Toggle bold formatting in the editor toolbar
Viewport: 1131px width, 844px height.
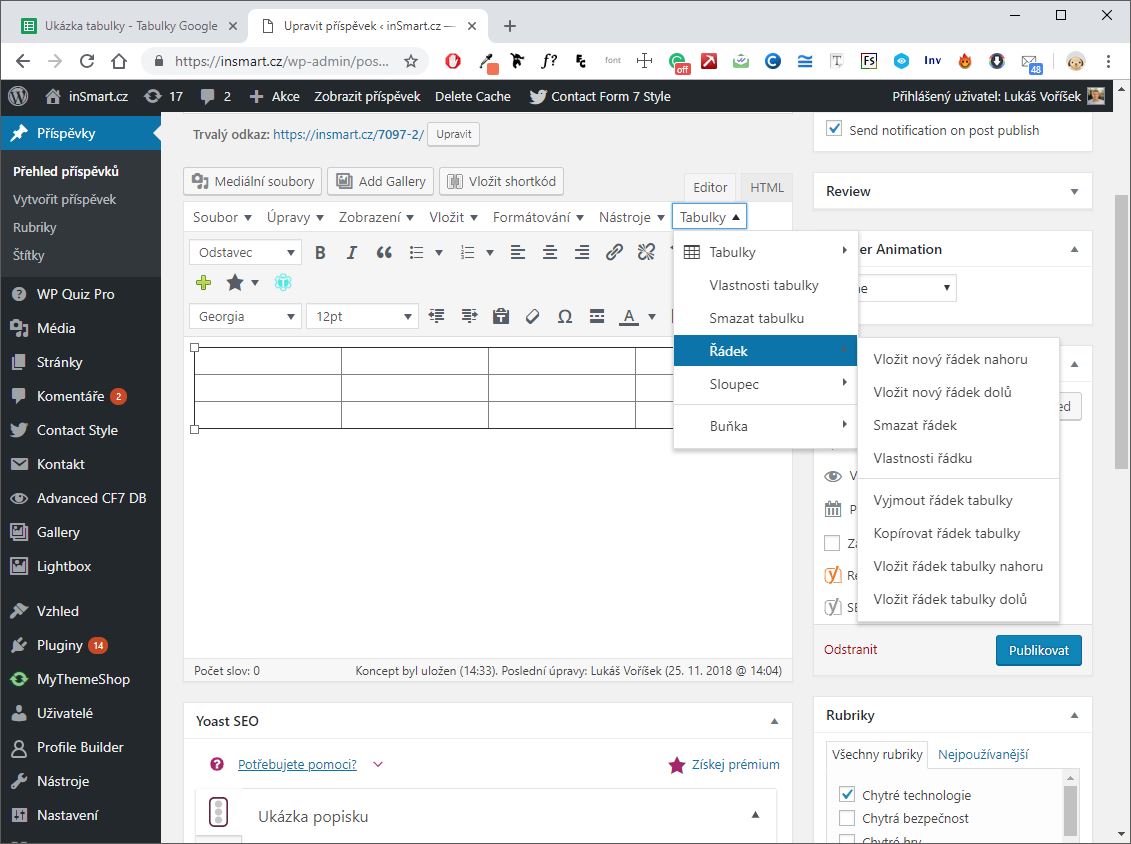(320, 253)
